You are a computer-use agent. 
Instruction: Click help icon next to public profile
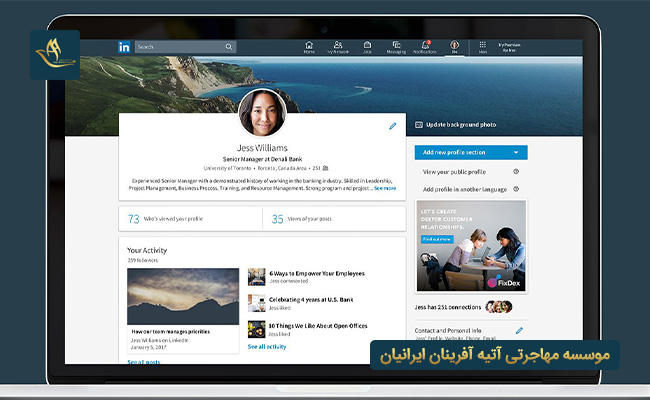point(516,172)
